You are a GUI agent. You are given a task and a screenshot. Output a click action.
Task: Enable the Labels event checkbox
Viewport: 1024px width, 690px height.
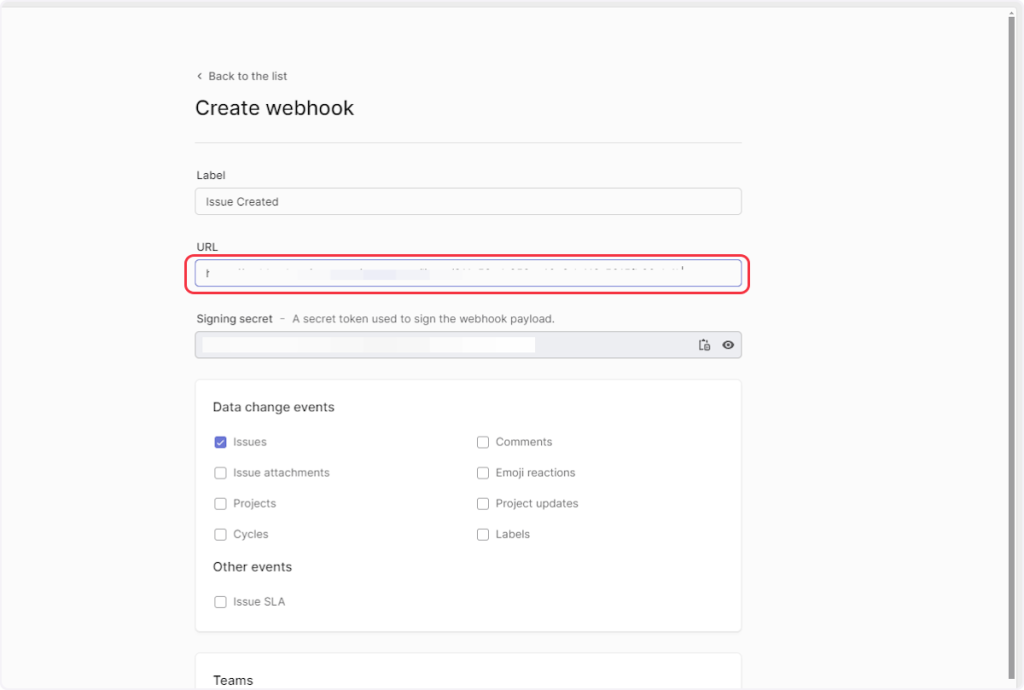click(x=483, y=535)
